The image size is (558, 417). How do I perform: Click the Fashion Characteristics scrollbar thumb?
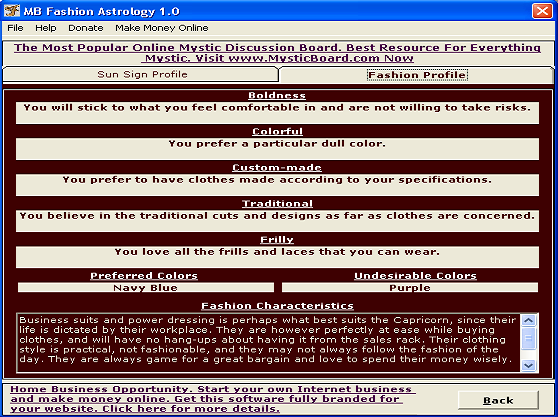(x=528, y=338)
